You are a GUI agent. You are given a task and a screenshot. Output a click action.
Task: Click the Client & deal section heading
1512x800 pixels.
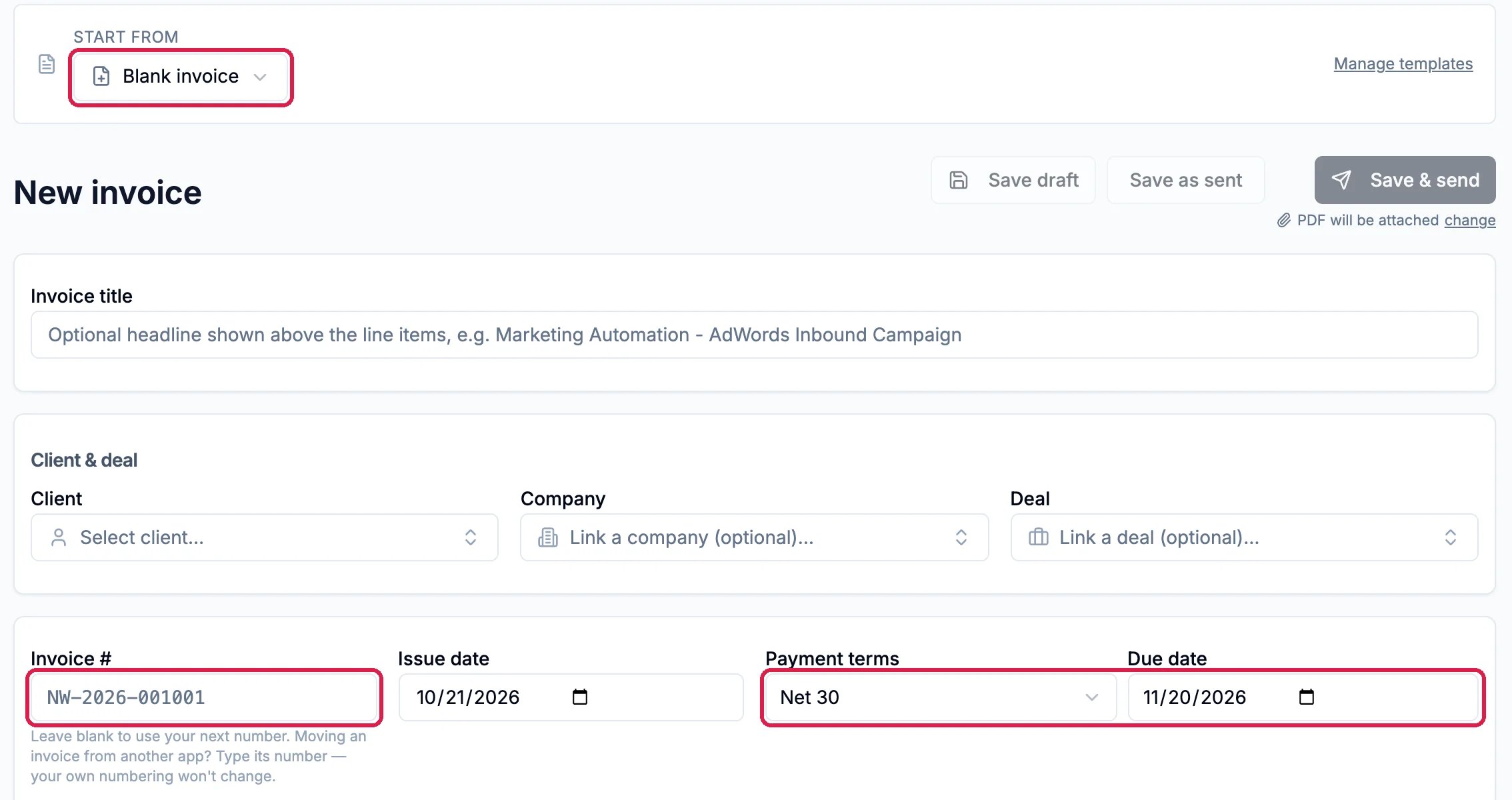(84, 460)
